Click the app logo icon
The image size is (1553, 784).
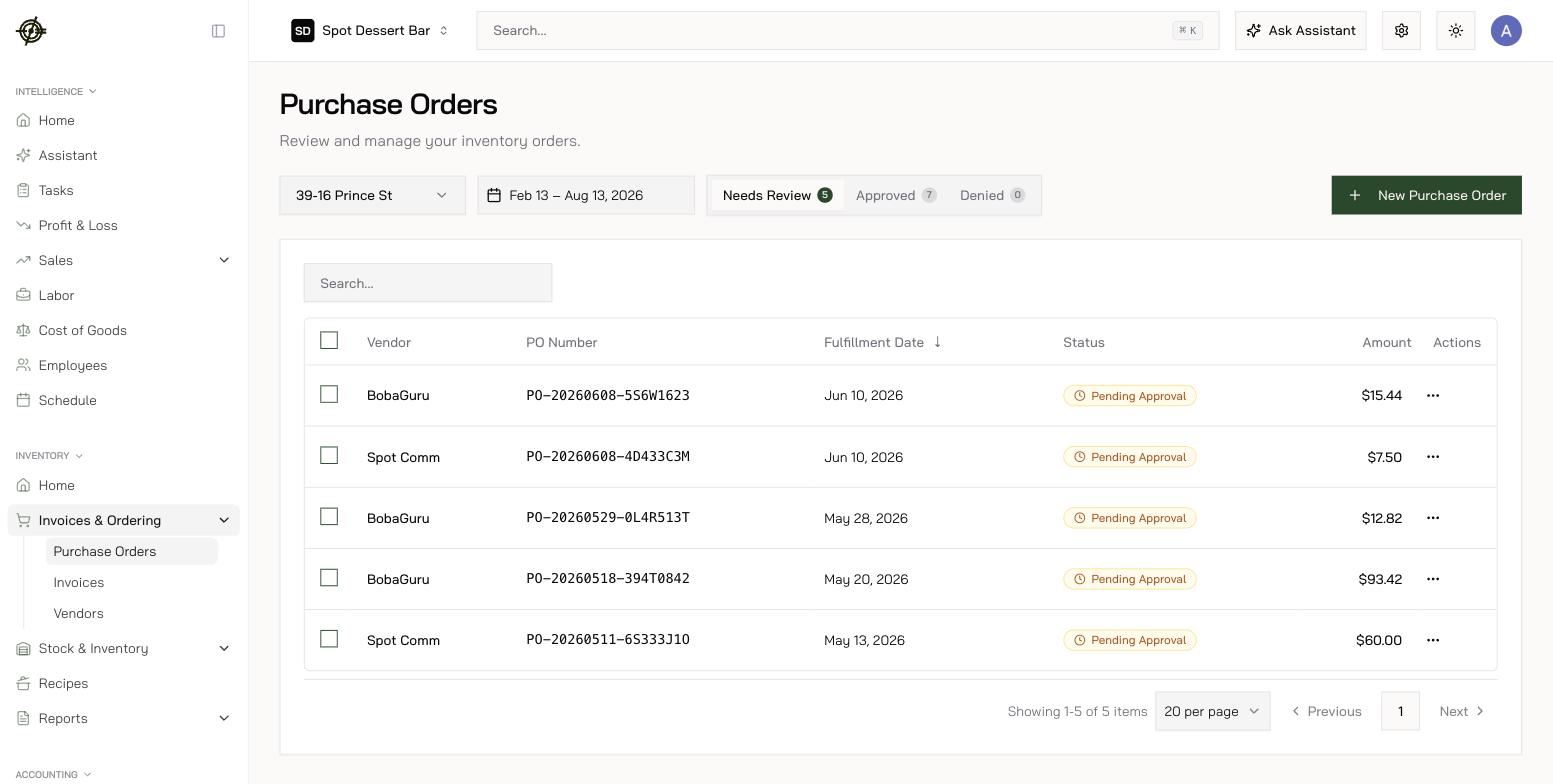coord(31,31)
